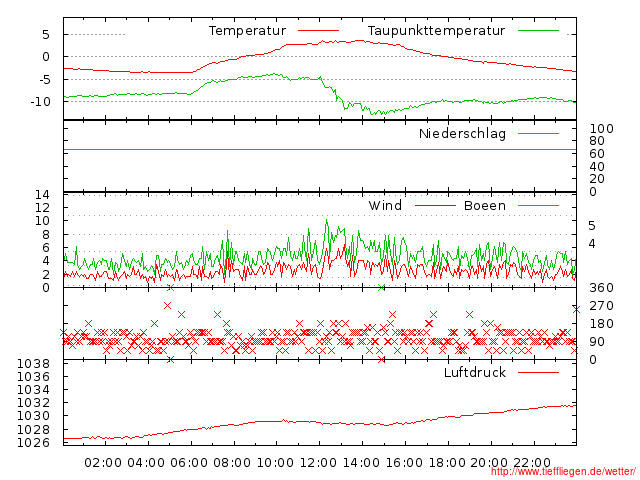
Task: Click the red Wind legend line sample
Action: (435, 205)
